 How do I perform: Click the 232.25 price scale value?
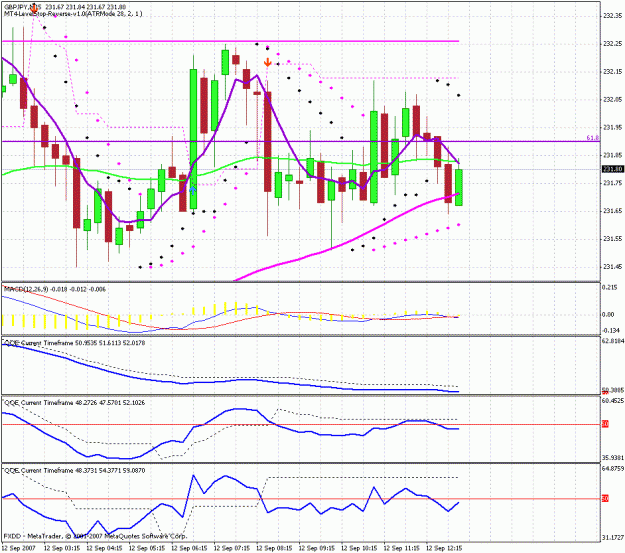point(613,43)
